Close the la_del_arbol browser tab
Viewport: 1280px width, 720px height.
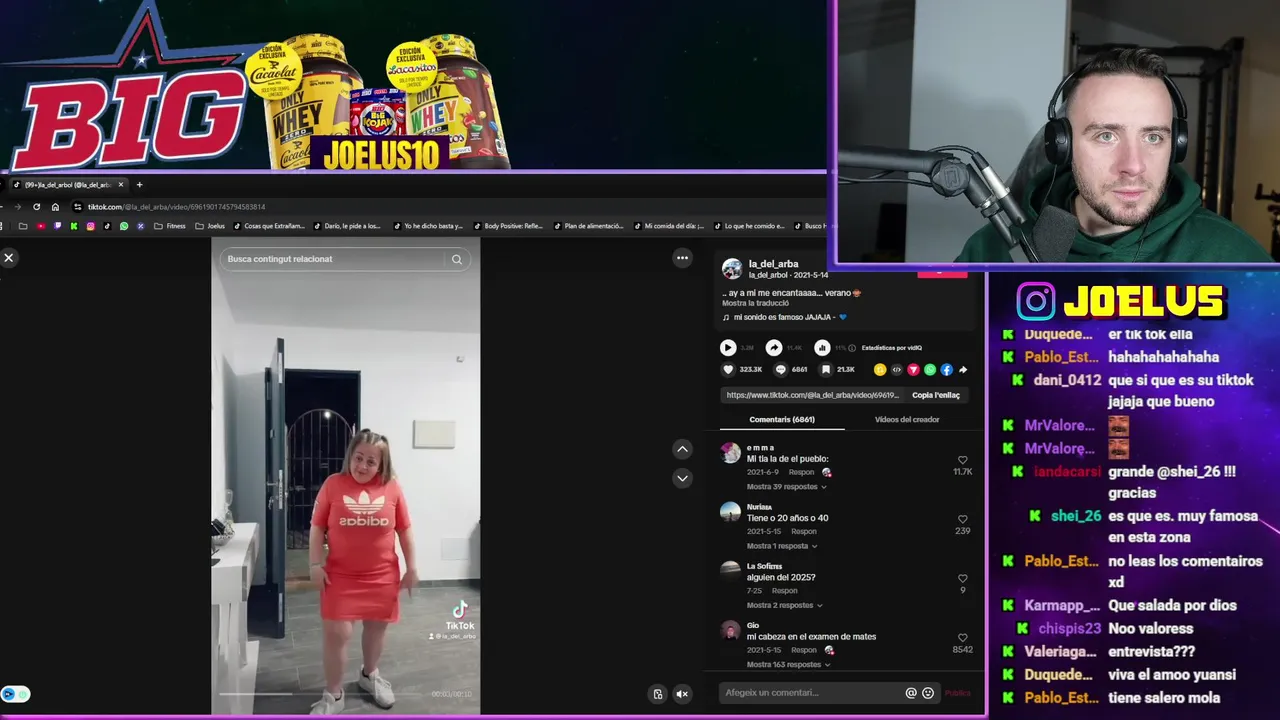pyautogui.click(x=121, y=185)
